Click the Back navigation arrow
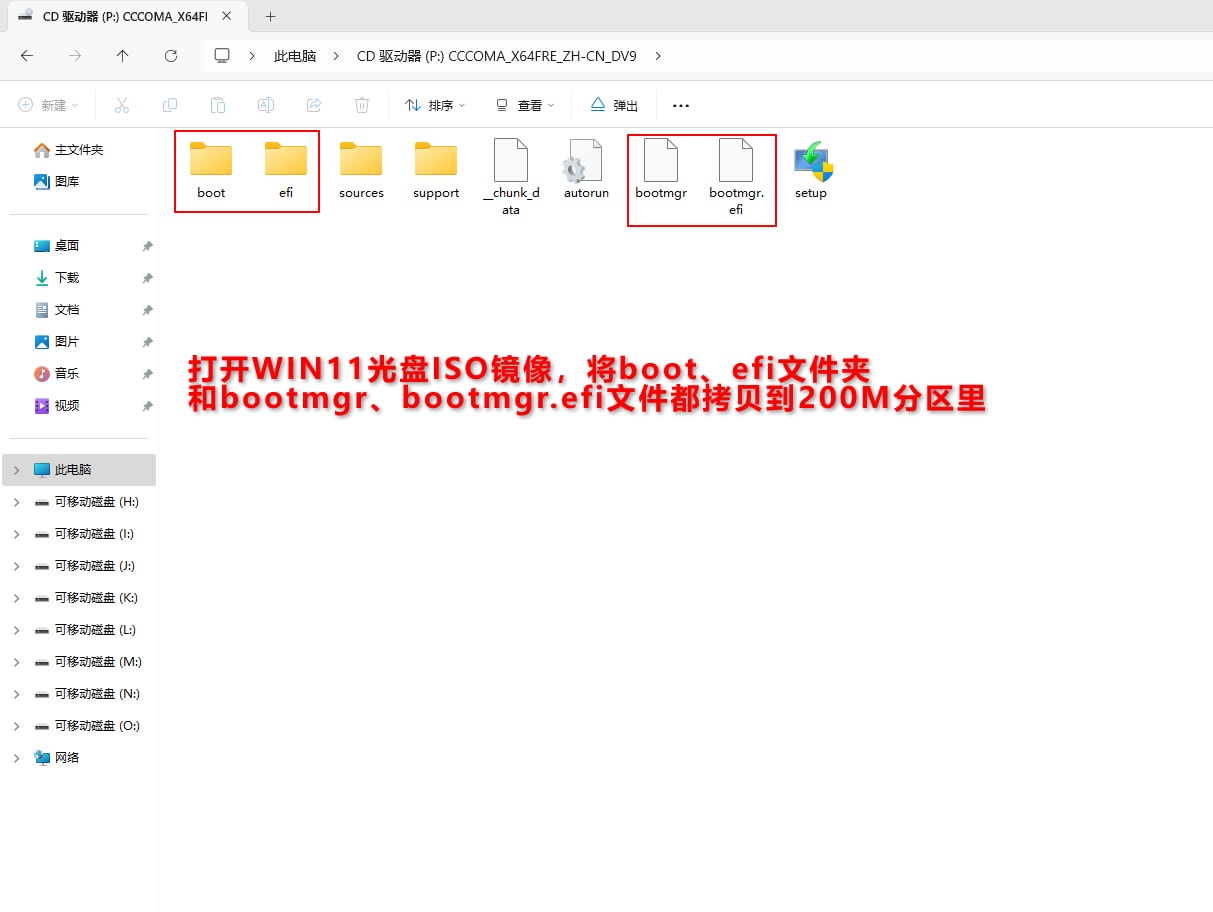The width and height of the screenshot is (1213, 912). tap(27, 56)
